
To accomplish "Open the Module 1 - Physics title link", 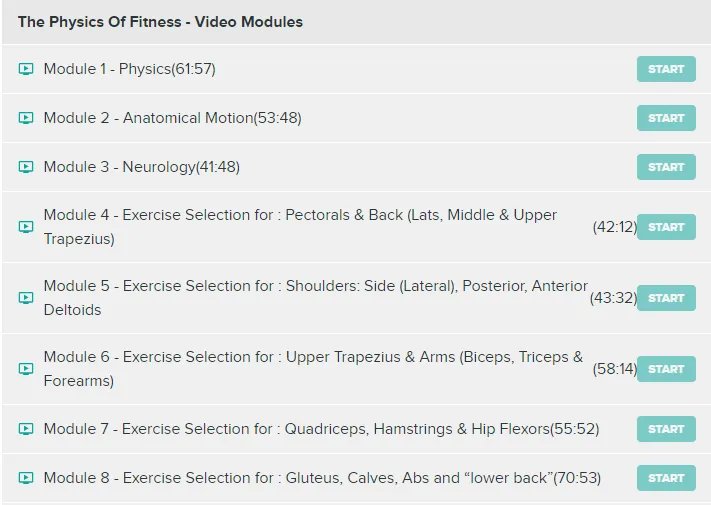I will click(x=129, y=69).
